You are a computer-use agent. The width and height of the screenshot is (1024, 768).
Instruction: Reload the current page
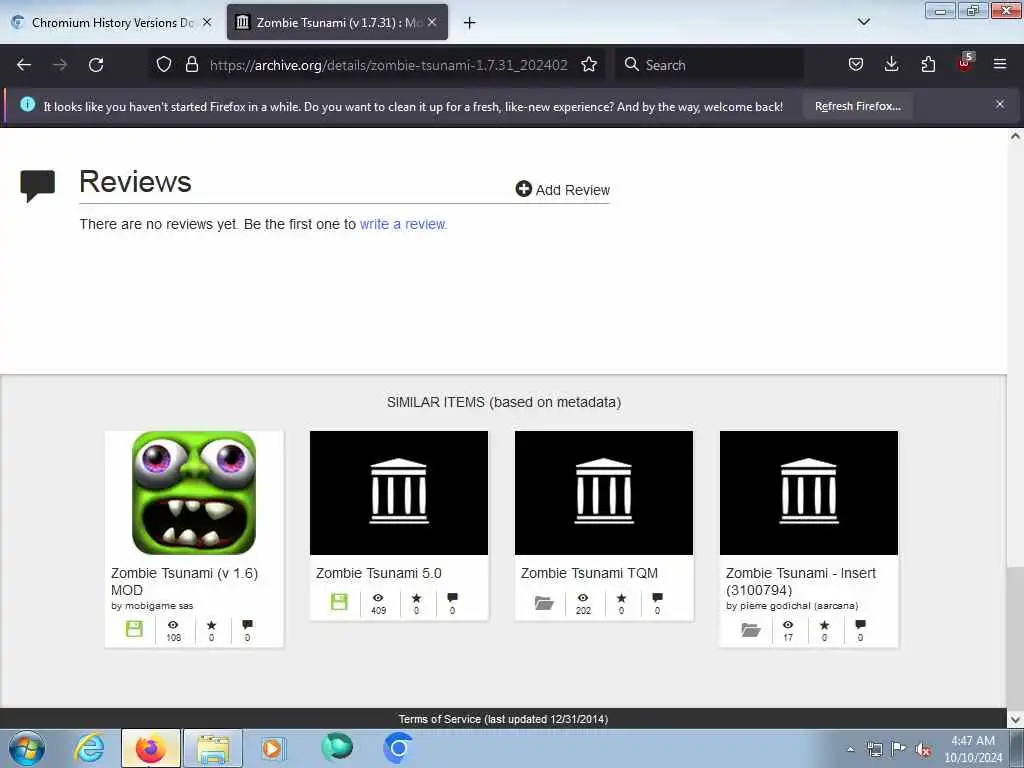[96, 65]
